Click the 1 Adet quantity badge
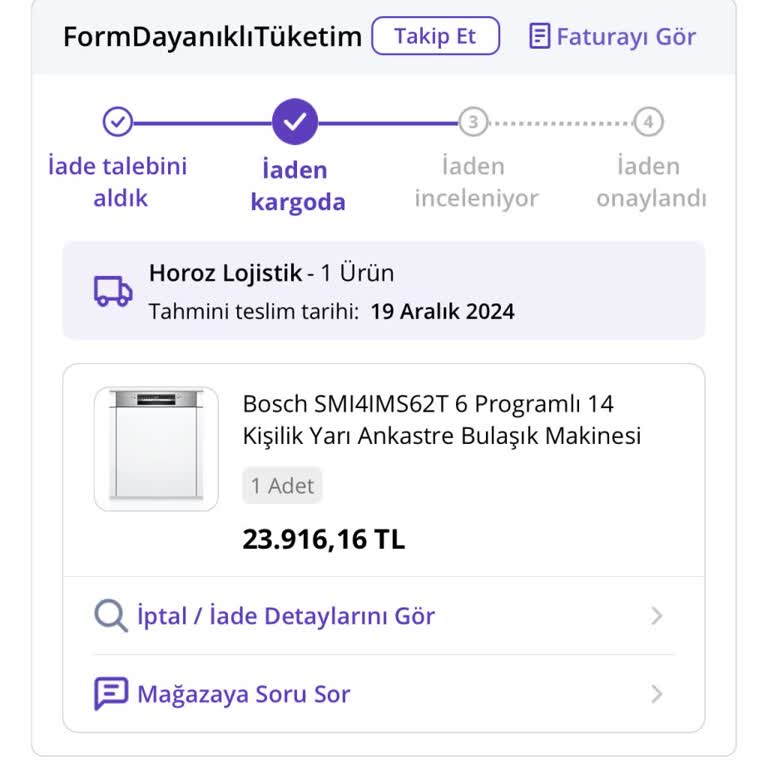 (x=282, y=485)
